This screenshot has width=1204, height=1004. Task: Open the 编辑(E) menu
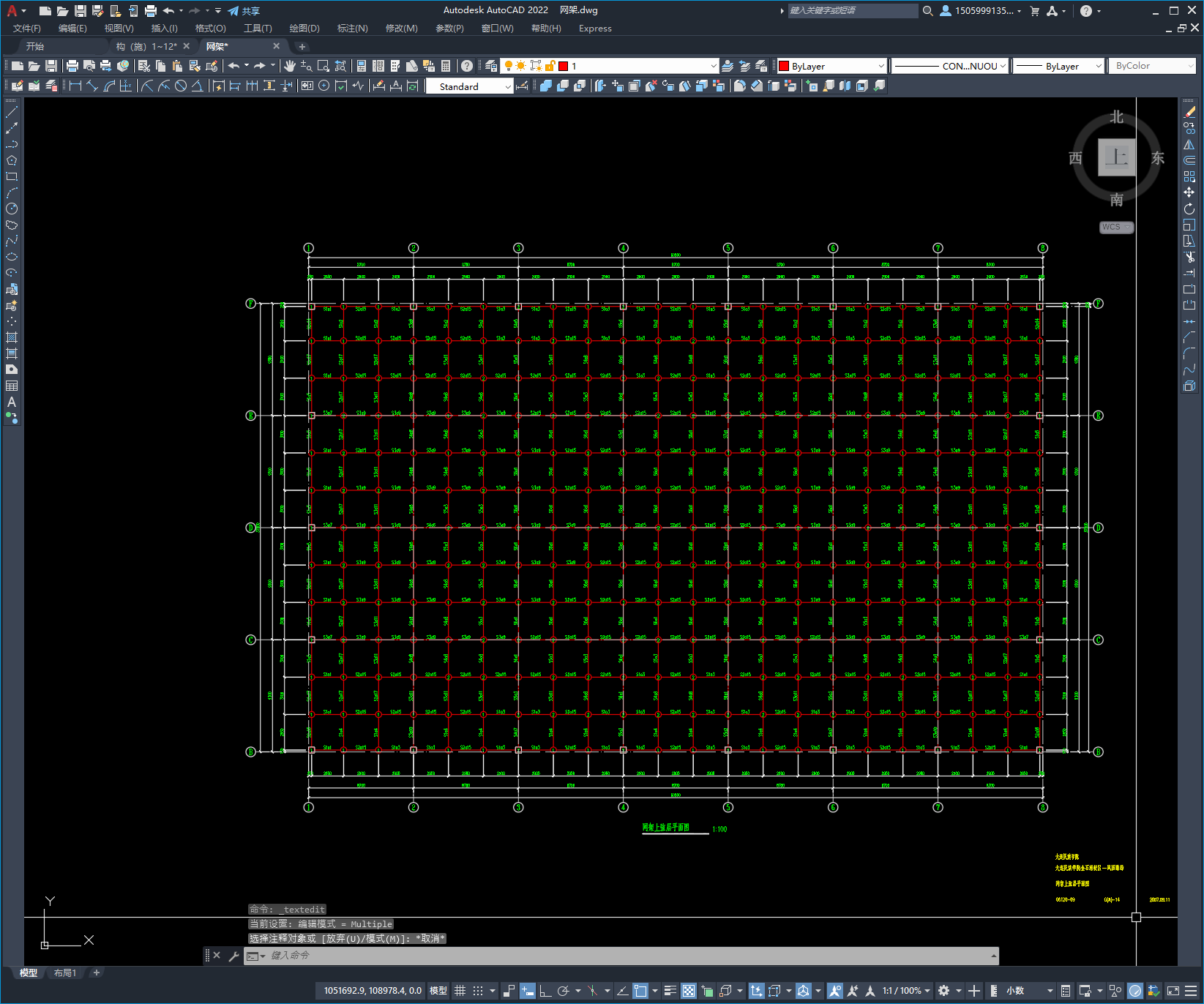coord(72,29)
